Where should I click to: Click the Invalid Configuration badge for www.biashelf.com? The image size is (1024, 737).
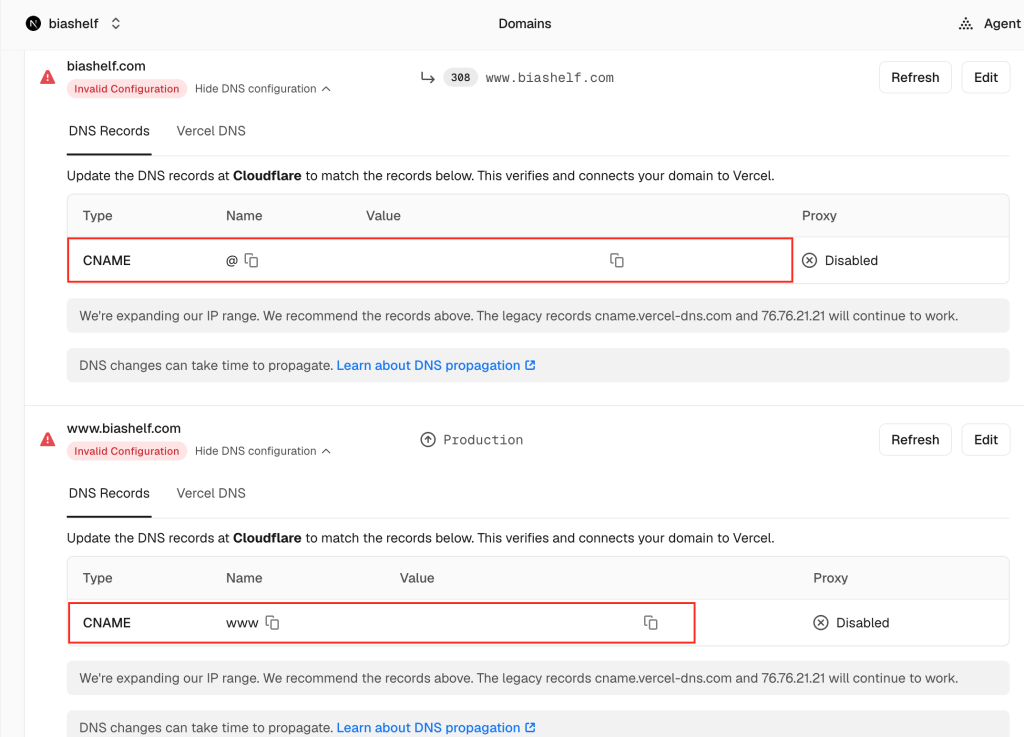coord(127,451)
